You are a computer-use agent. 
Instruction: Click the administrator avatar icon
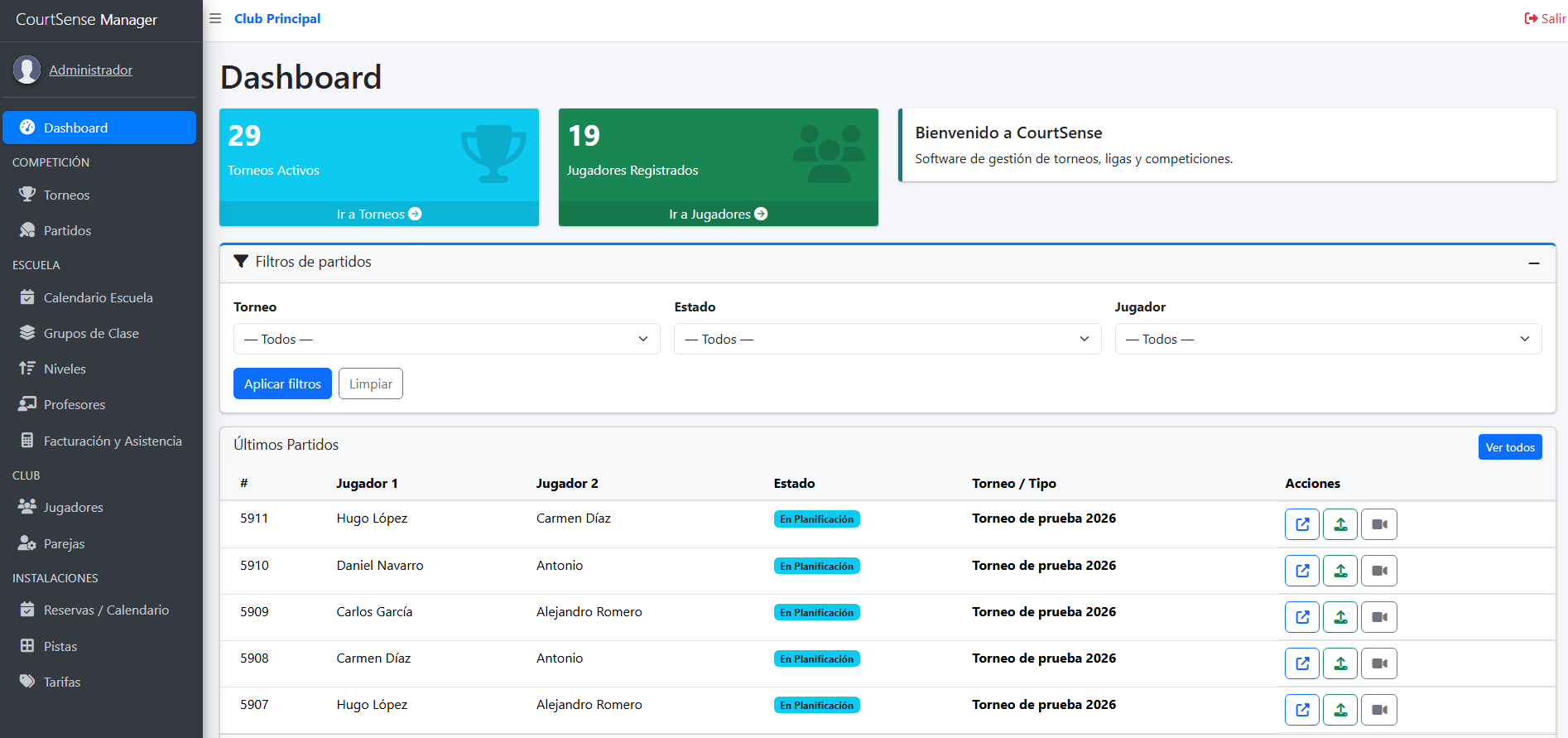coord(26,70)
